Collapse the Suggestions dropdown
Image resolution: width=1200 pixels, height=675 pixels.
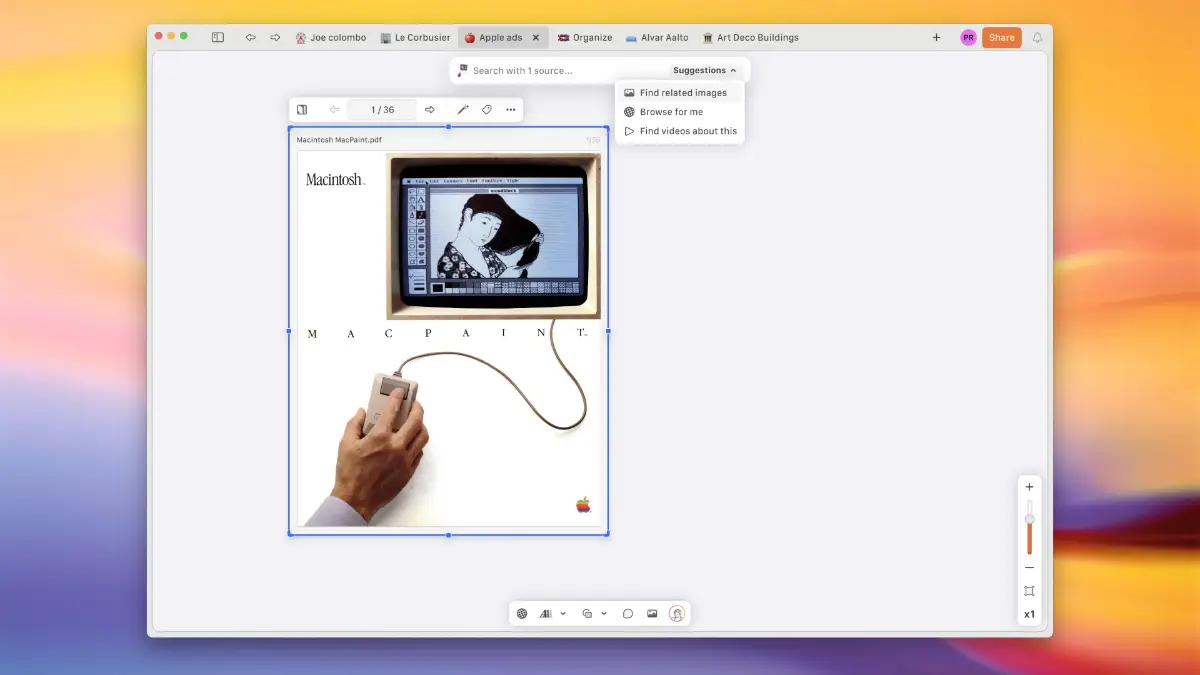[705, 71]
